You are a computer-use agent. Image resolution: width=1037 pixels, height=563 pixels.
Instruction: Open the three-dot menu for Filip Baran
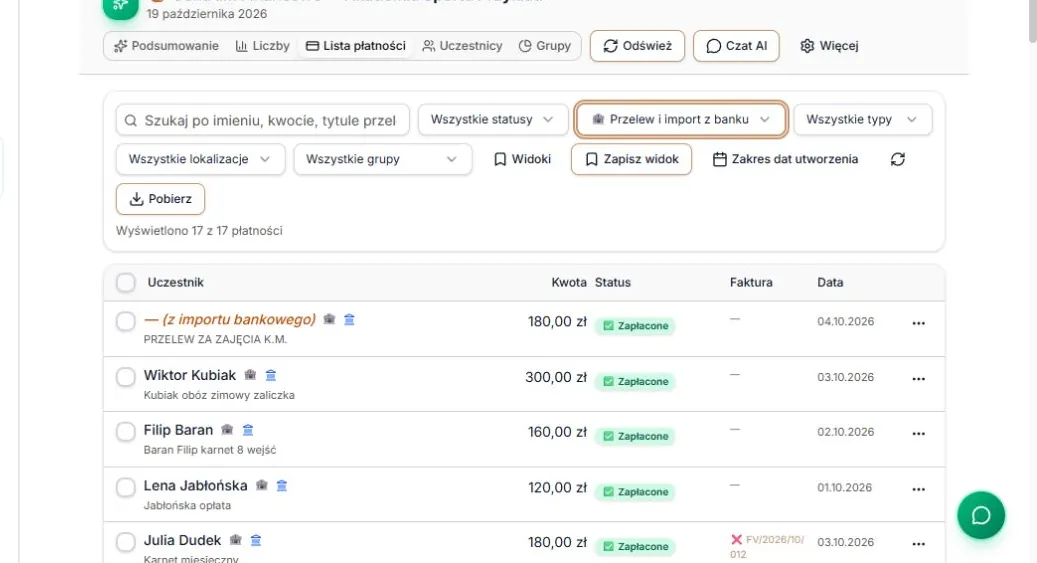pyautogui.click(x=919, y=434)
